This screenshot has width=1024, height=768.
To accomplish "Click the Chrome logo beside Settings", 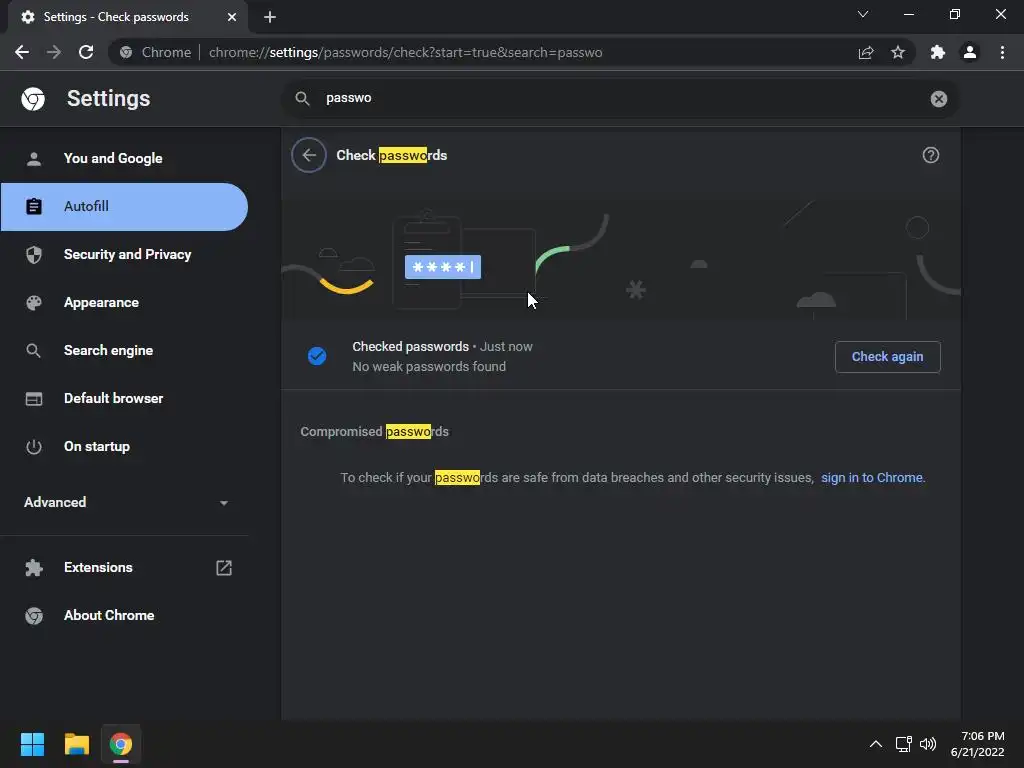I will pos(33,99).
